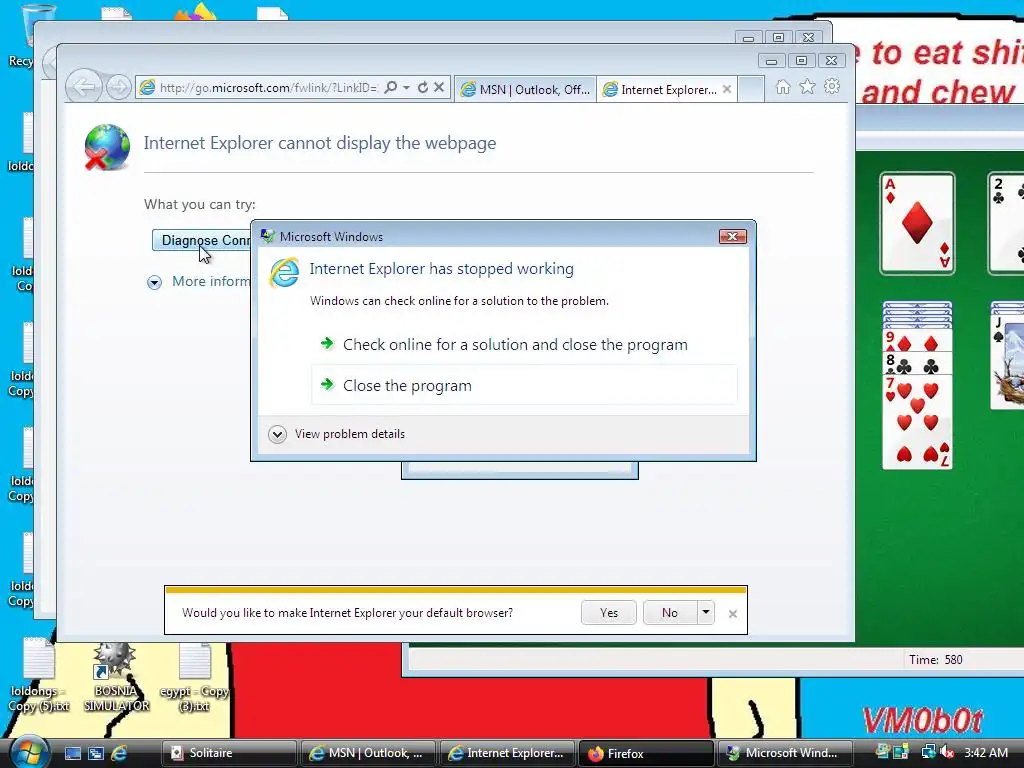Viewport: 1024px width, 768px height.
Task: Click the Ace of Diamonds card in Solitaire
Action: 918,223
